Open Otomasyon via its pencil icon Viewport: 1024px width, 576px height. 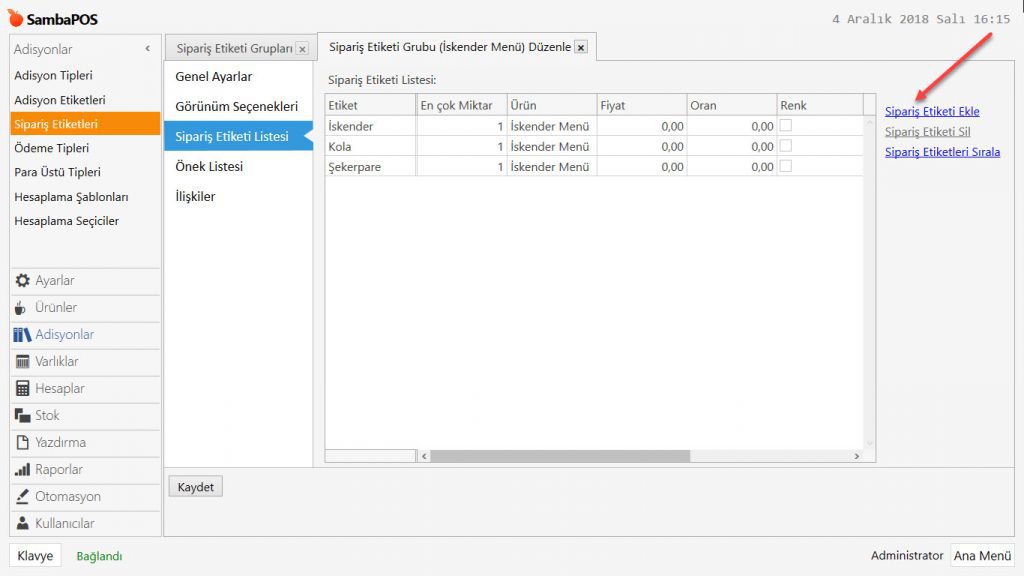tap(22, 497)
